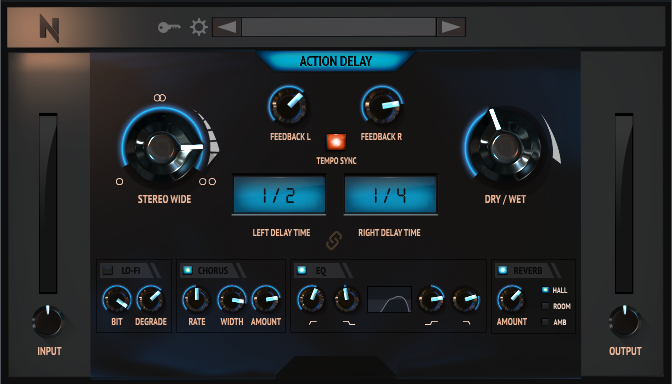Screen dimensions: 672x384
Task: Click the Lo-Fi Degrade knob
Action: click(x=150, y=299)
